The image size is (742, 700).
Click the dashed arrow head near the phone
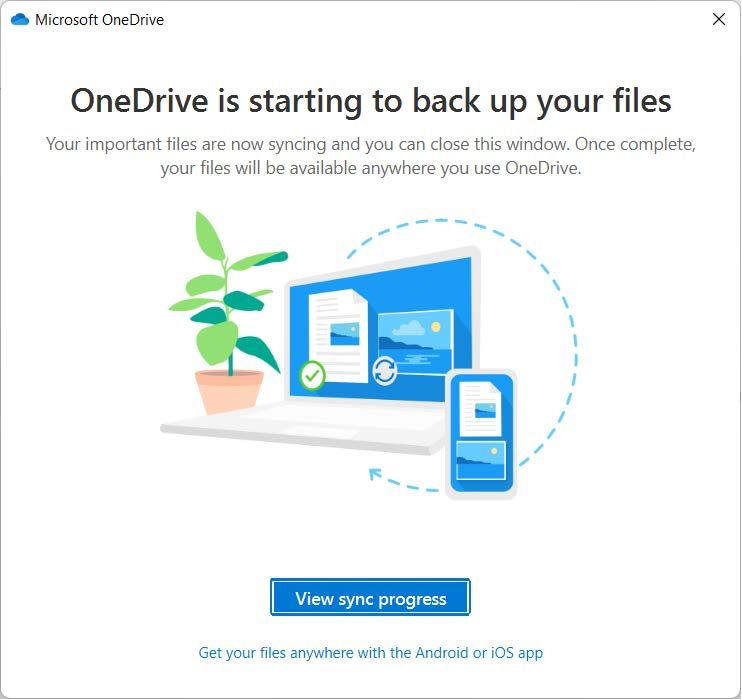375,474
